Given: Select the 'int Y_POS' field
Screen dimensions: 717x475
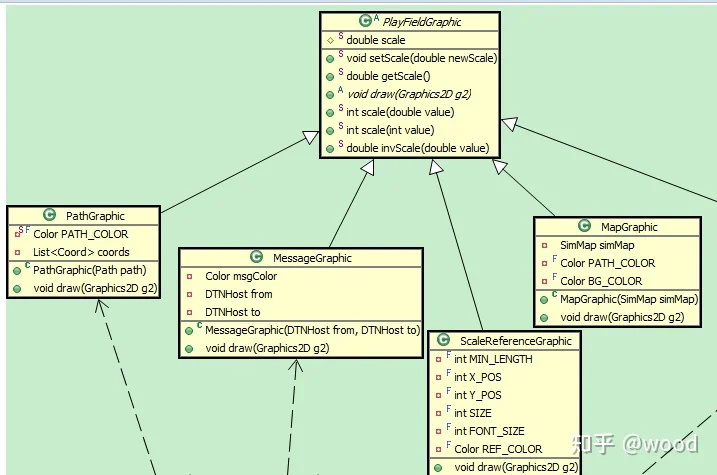Looking at the screenshot, I should coord(478,395).
